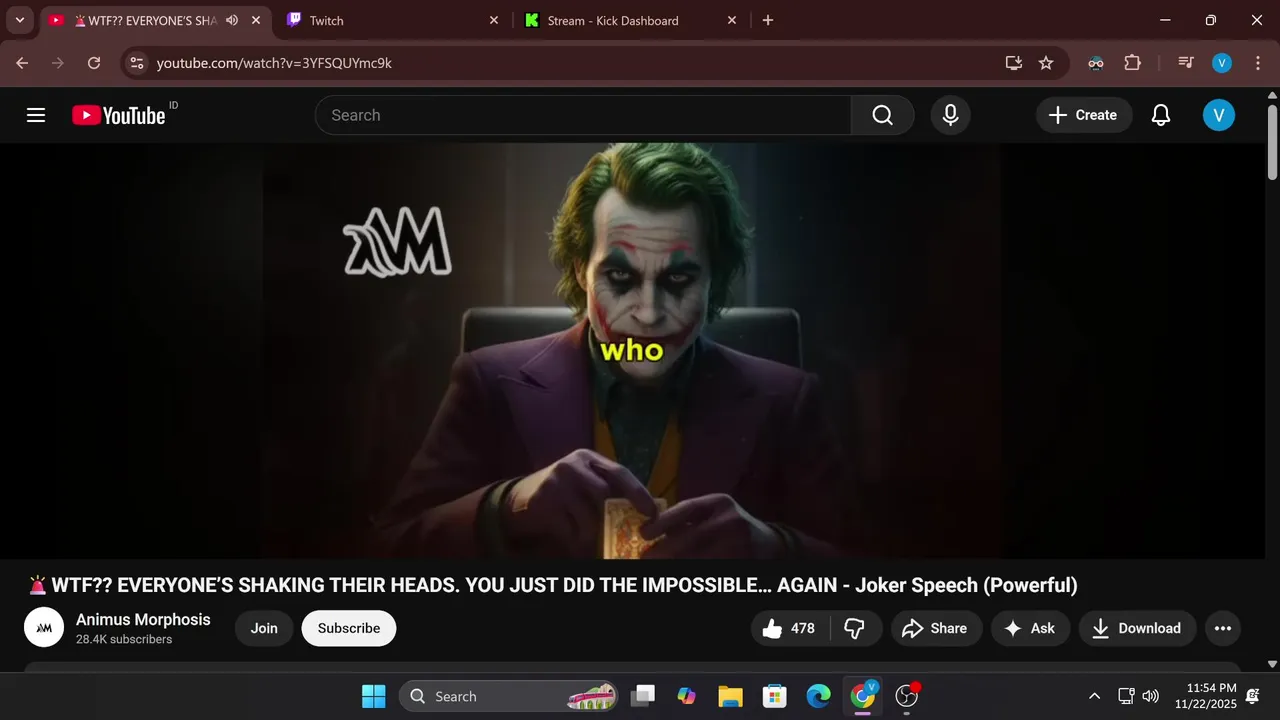The height and width of the screenshot is (720, 1280).
Task: Open Chrome media controls icon
Action: coord(1186,63)
